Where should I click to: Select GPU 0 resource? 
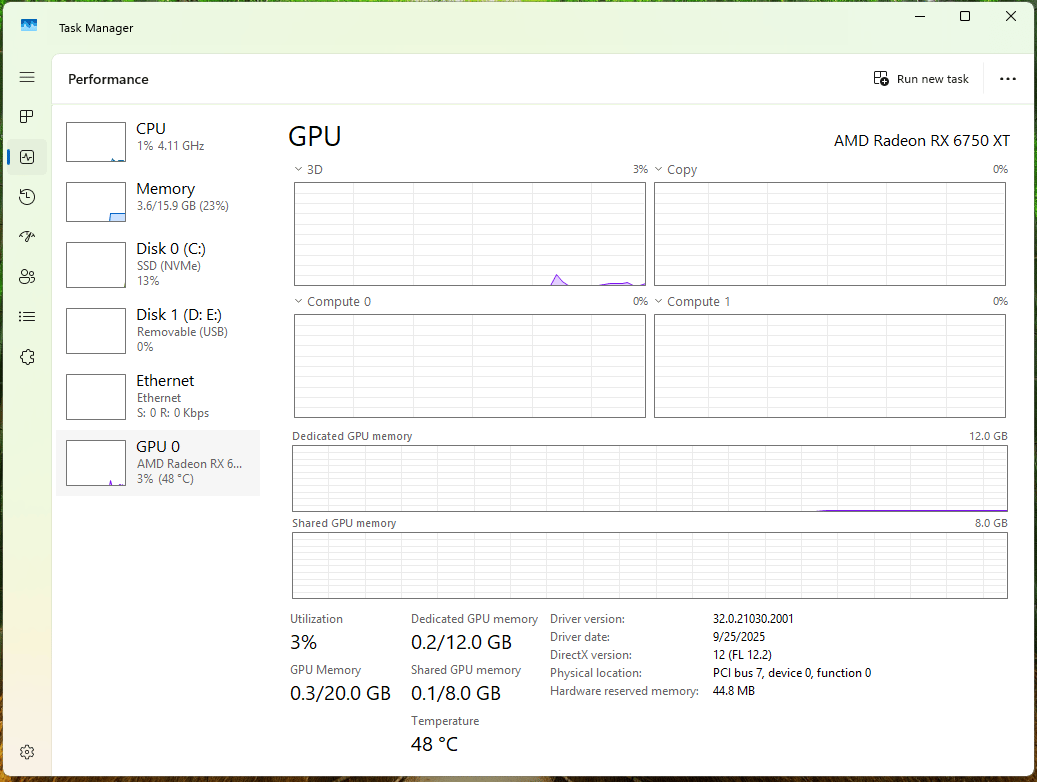point(158,463)
